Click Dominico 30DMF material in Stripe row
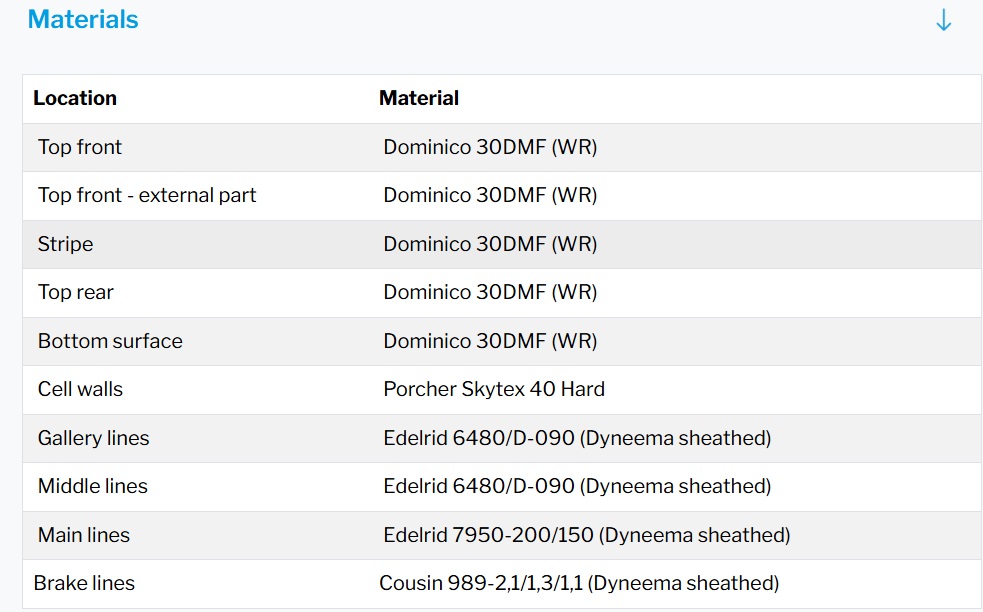Screen dimensions: 983x612 pos(490,244)
